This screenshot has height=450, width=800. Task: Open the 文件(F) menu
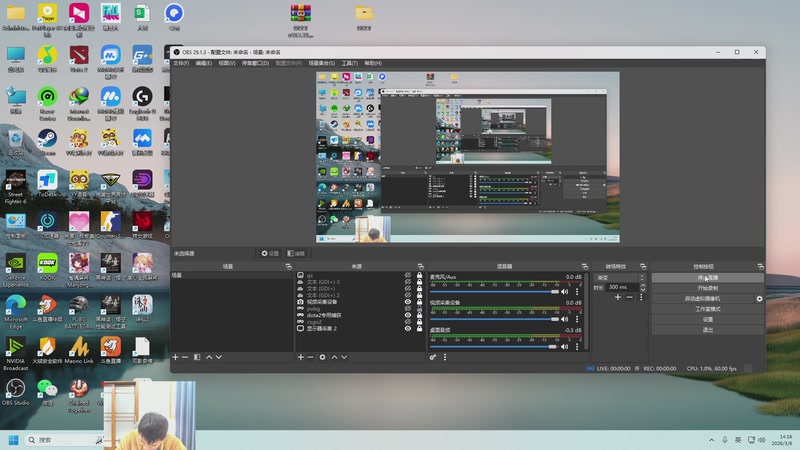(x=181, y=63)
